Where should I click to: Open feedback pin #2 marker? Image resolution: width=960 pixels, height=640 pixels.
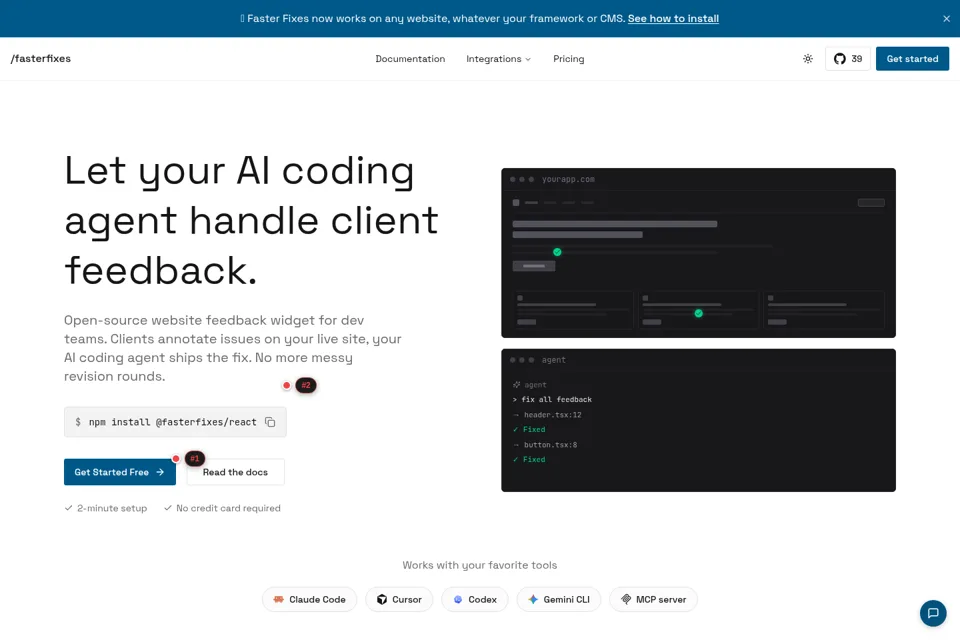click(306, 385)
